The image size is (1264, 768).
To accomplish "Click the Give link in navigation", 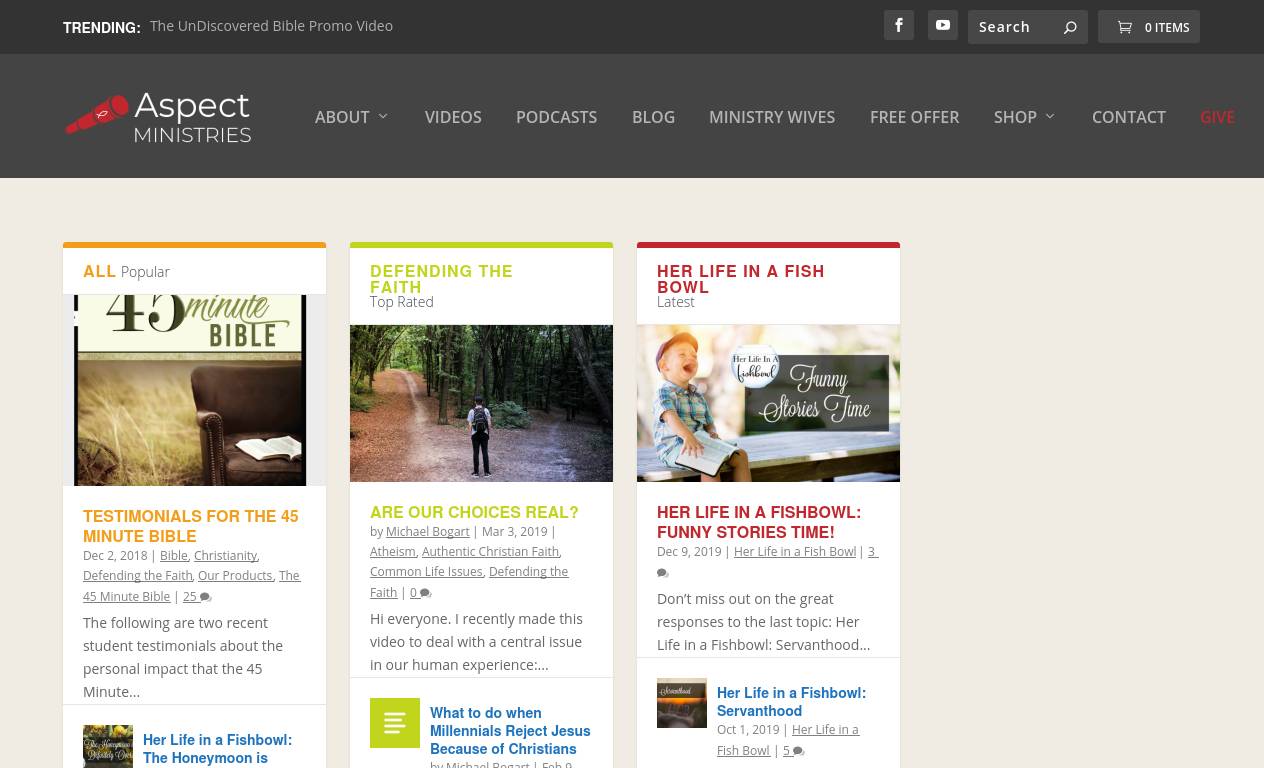I will (1216, 117).
